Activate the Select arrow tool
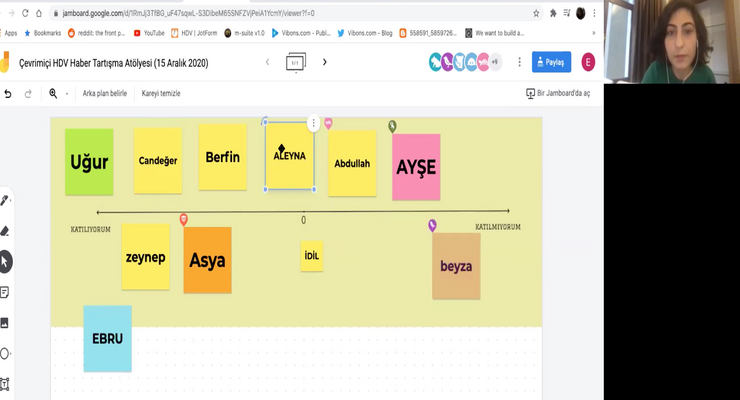The image size is (740, 400). 5,261
